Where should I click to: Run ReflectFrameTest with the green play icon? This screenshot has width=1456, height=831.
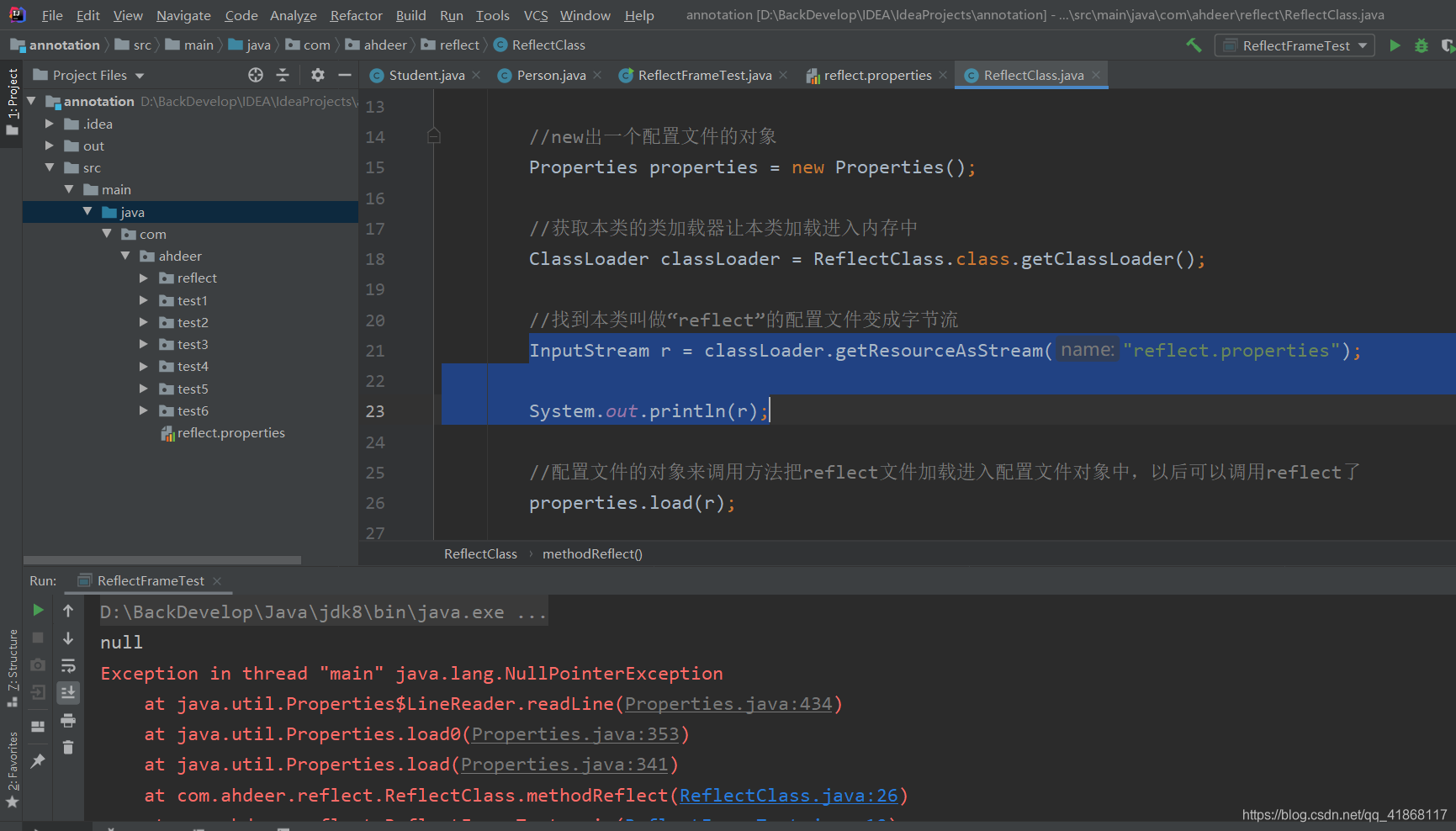pos(1395,45)
